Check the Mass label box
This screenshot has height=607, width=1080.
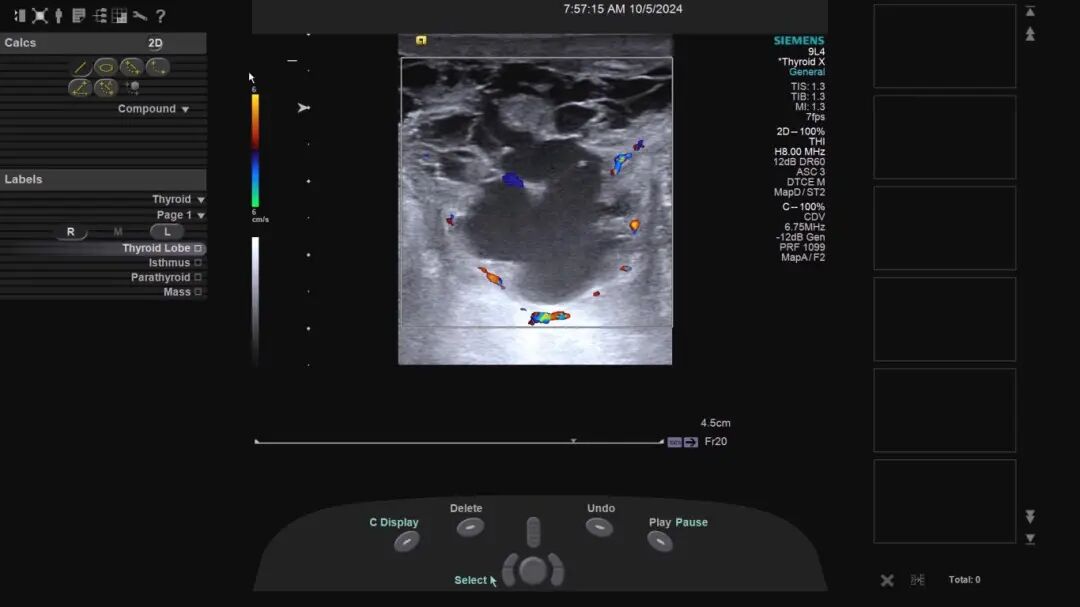click(x=198, y=292)
